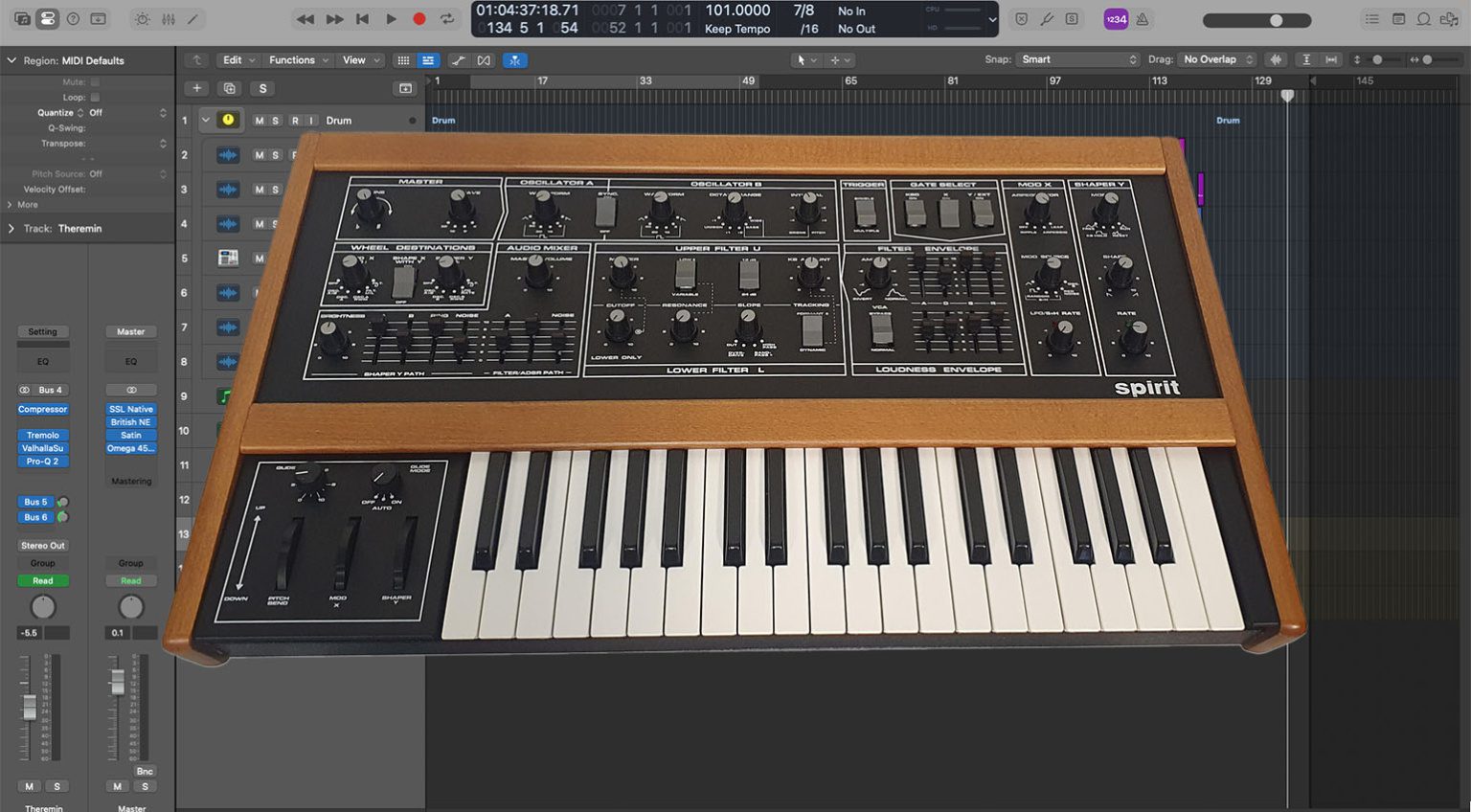Image resolution: width=1471 pixels, height=812 pixels.
Task: Open the Transpose stepper dropdown
Action: point(163,144)
